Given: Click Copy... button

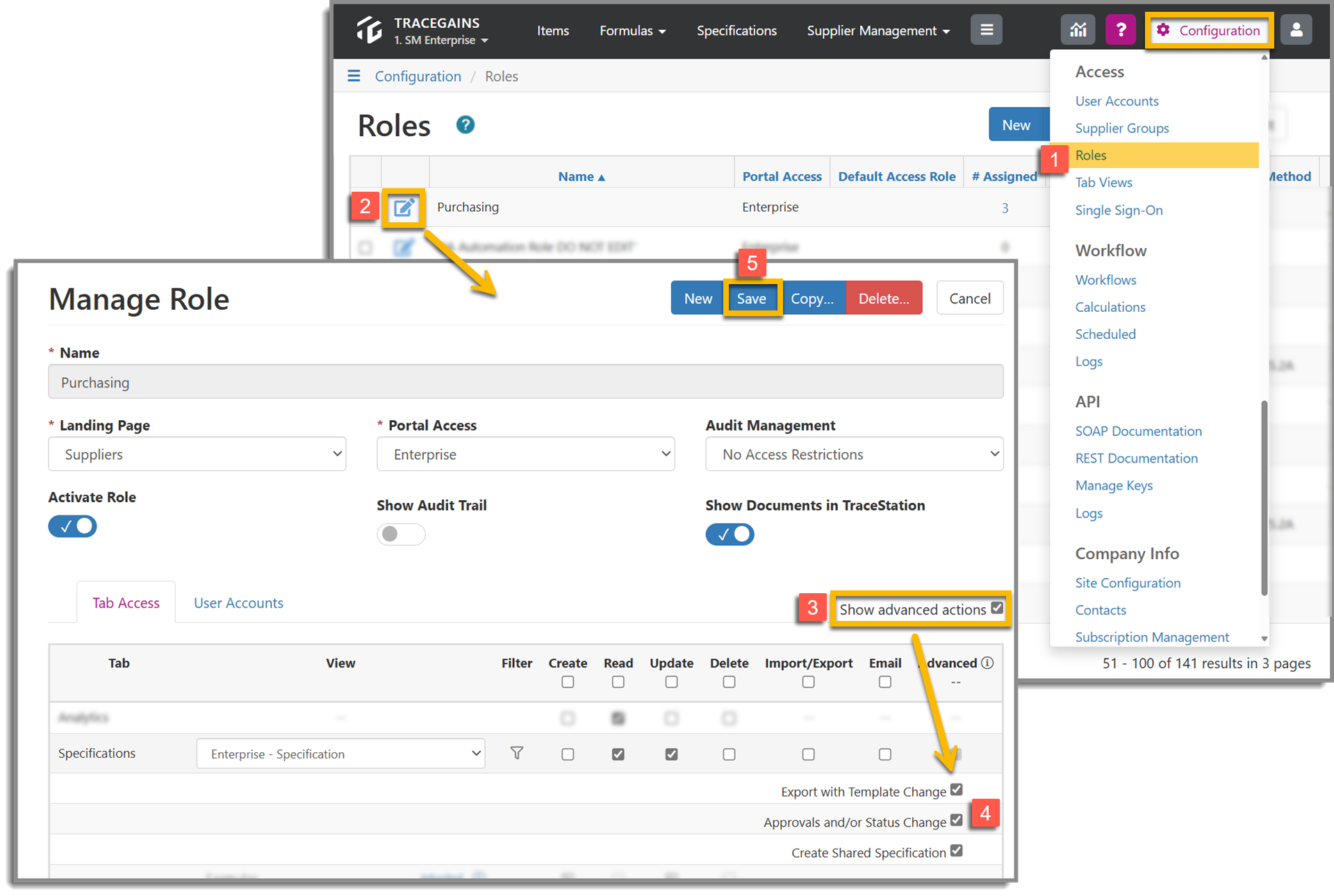Looking at the screenshot, I should [812, 298].
